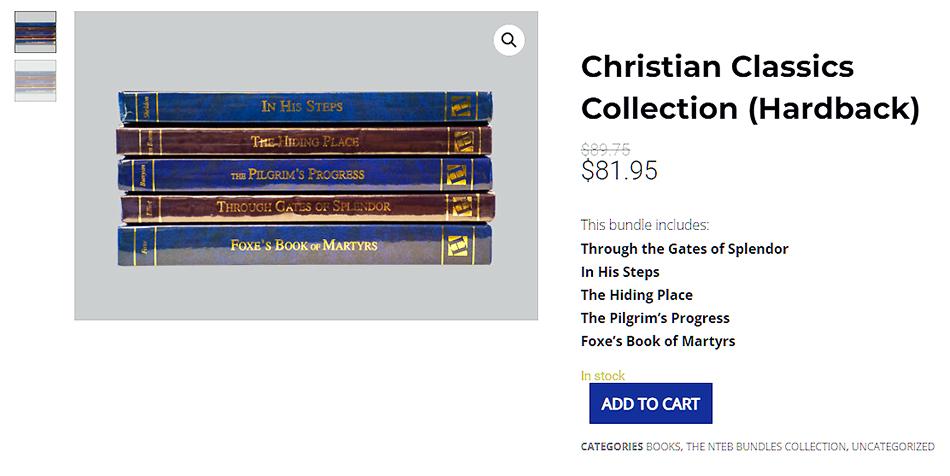Click the 'In stock' availability label
This screenshot has height=476, width=950.
602,376
